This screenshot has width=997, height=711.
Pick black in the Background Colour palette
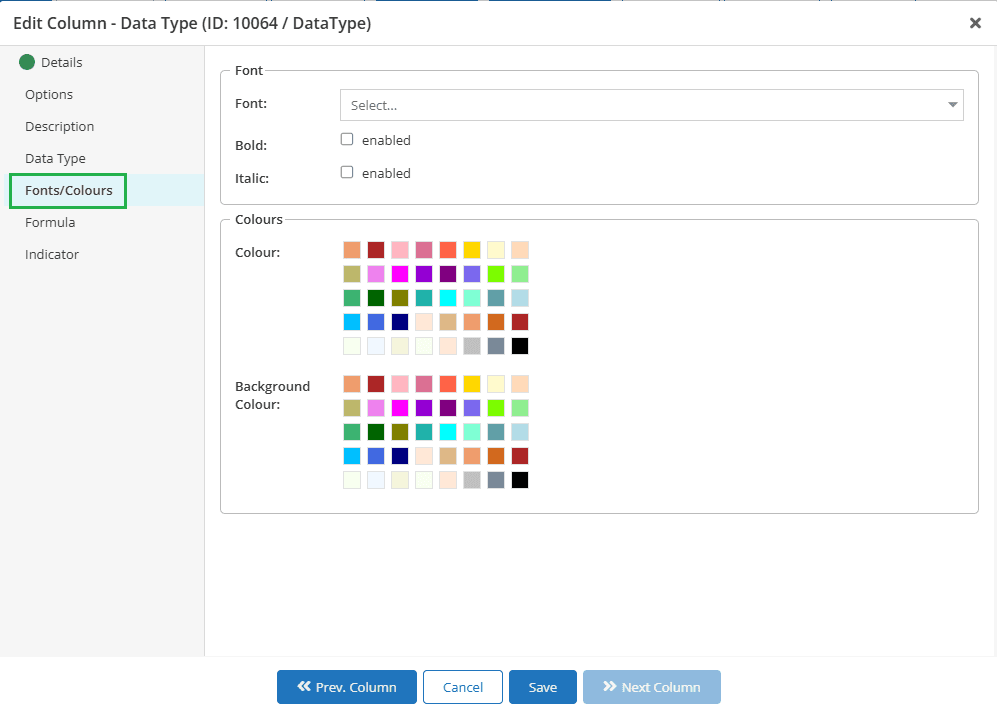[x=520, y=480]
